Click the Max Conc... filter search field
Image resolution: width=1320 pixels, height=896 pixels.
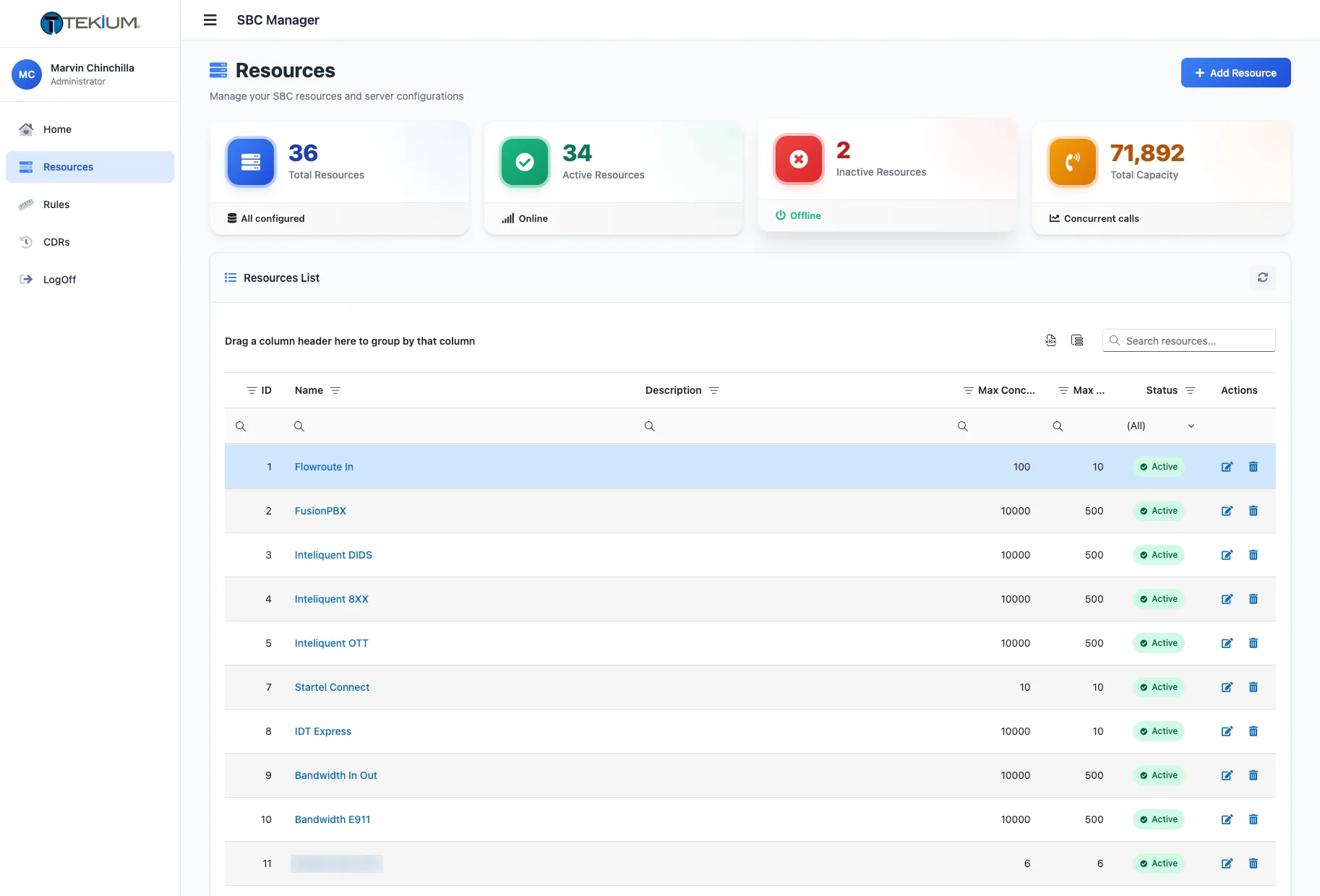point(997,426)
